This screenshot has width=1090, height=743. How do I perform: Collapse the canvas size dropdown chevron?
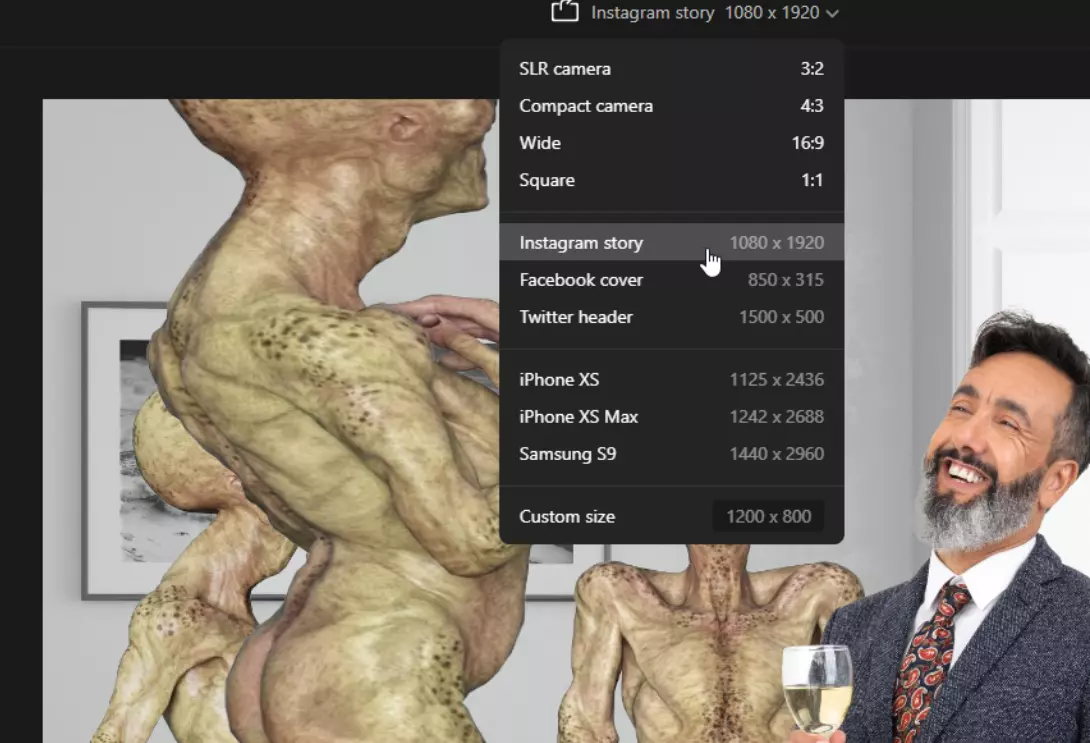tap(833, 13)
